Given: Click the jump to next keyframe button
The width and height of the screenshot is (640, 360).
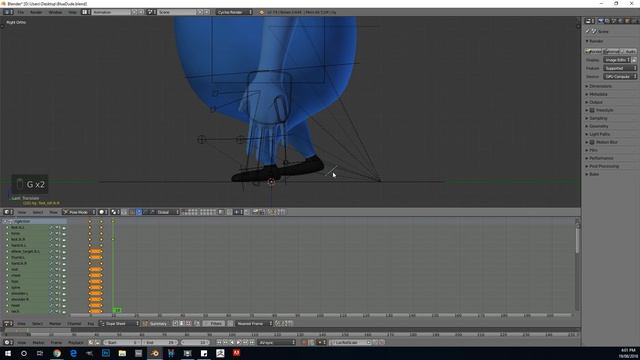Looking at the screenshot, I should pyautogui.click(x=245, y=342).
